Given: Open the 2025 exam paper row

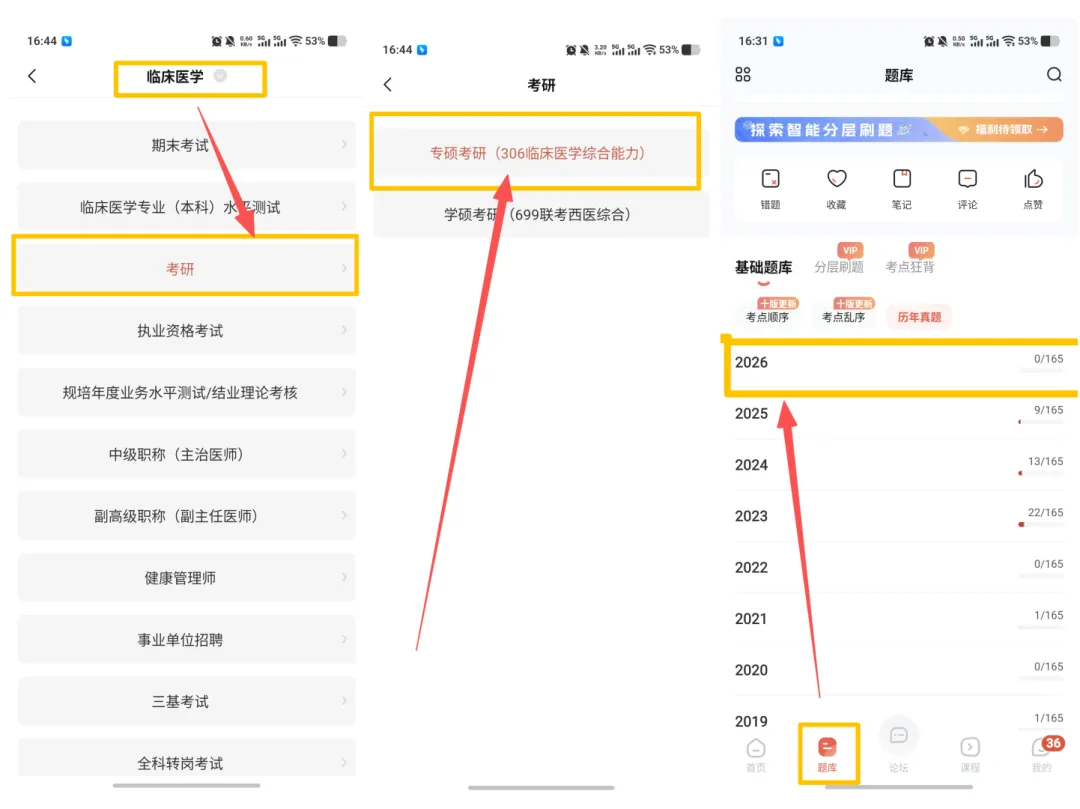Looking at the screenshot, I should tap(899, 414).
